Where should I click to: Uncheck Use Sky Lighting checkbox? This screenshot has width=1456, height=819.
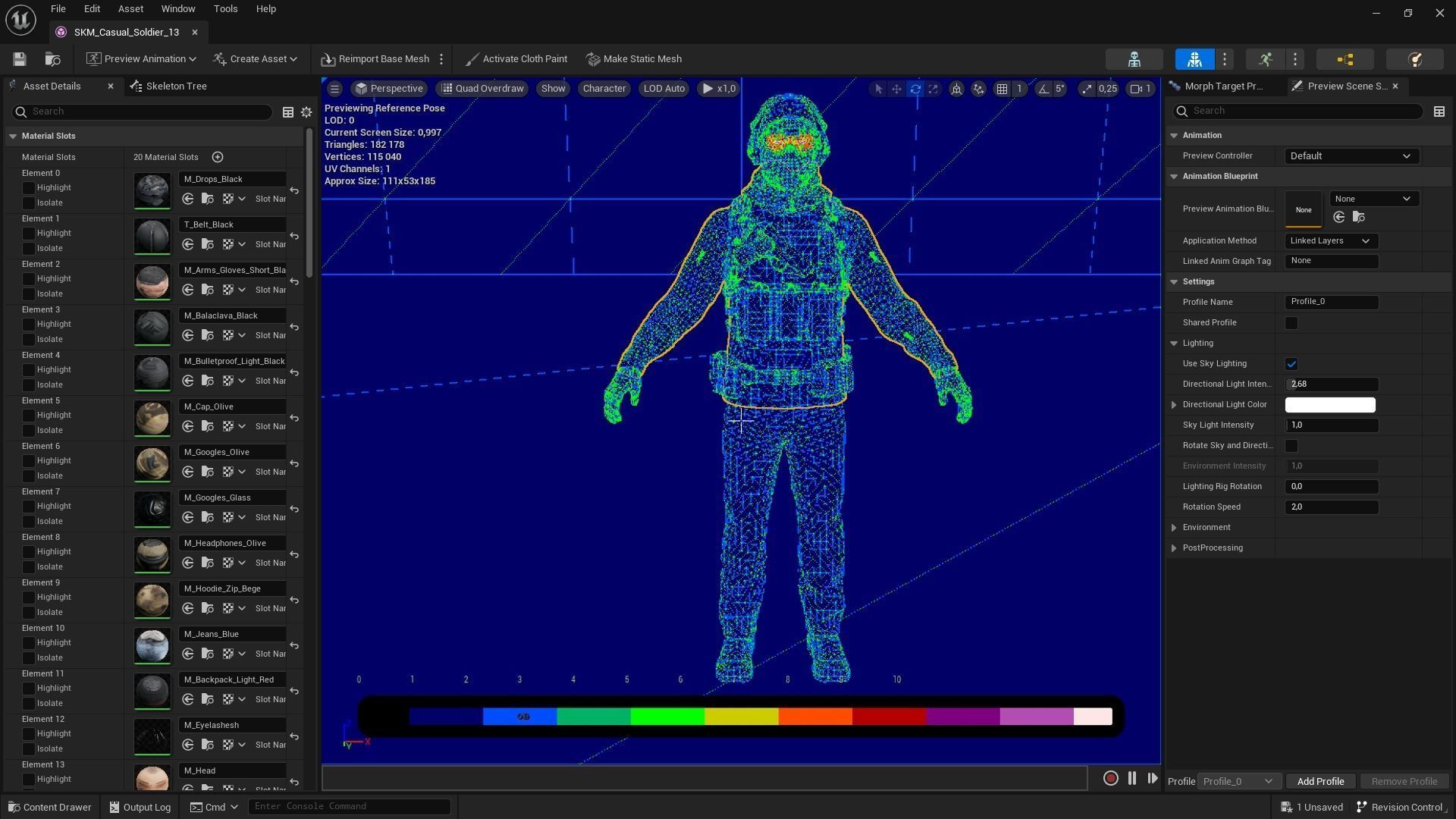point(1291,364)
